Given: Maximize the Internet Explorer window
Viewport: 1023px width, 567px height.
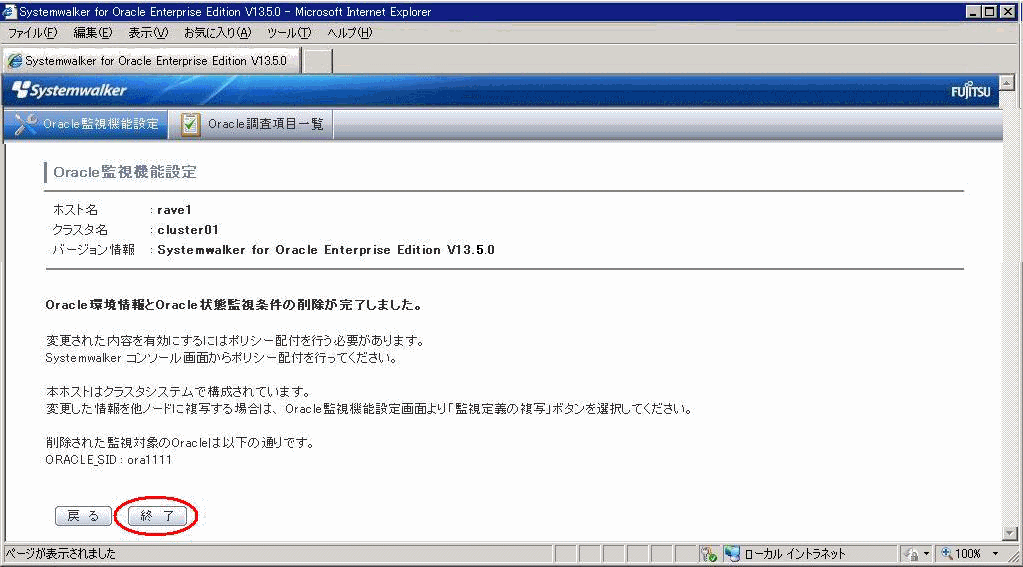Looking at the screenshot, I should (989, 11).
